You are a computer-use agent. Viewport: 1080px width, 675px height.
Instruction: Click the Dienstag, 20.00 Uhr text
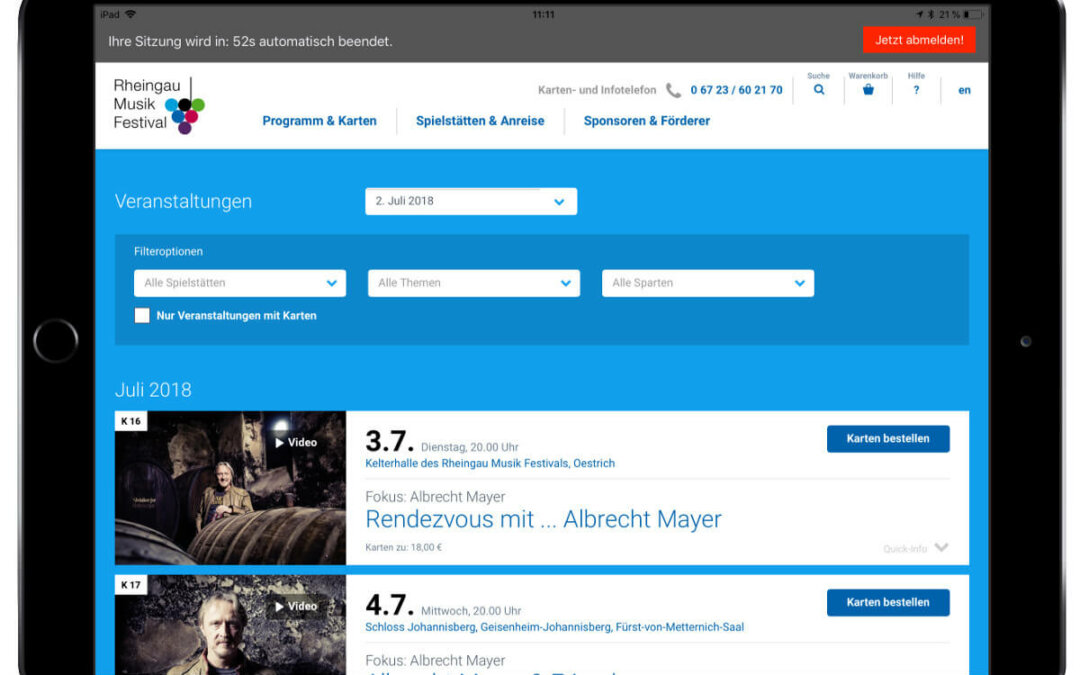pos(470,447)
